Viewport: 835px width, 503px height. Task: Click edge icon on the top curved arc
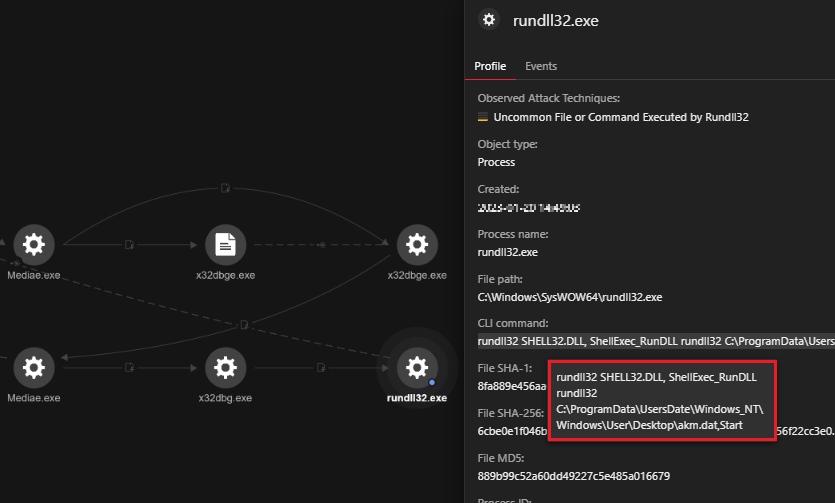click(x=225, y=187)
